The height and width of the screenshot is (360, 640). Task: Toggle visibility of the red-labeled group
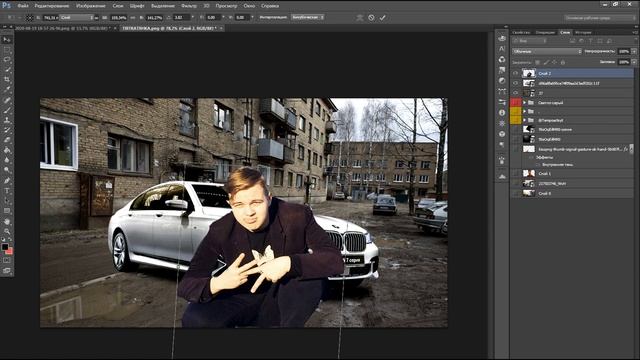pyautogui.click(x=516, y=102)
